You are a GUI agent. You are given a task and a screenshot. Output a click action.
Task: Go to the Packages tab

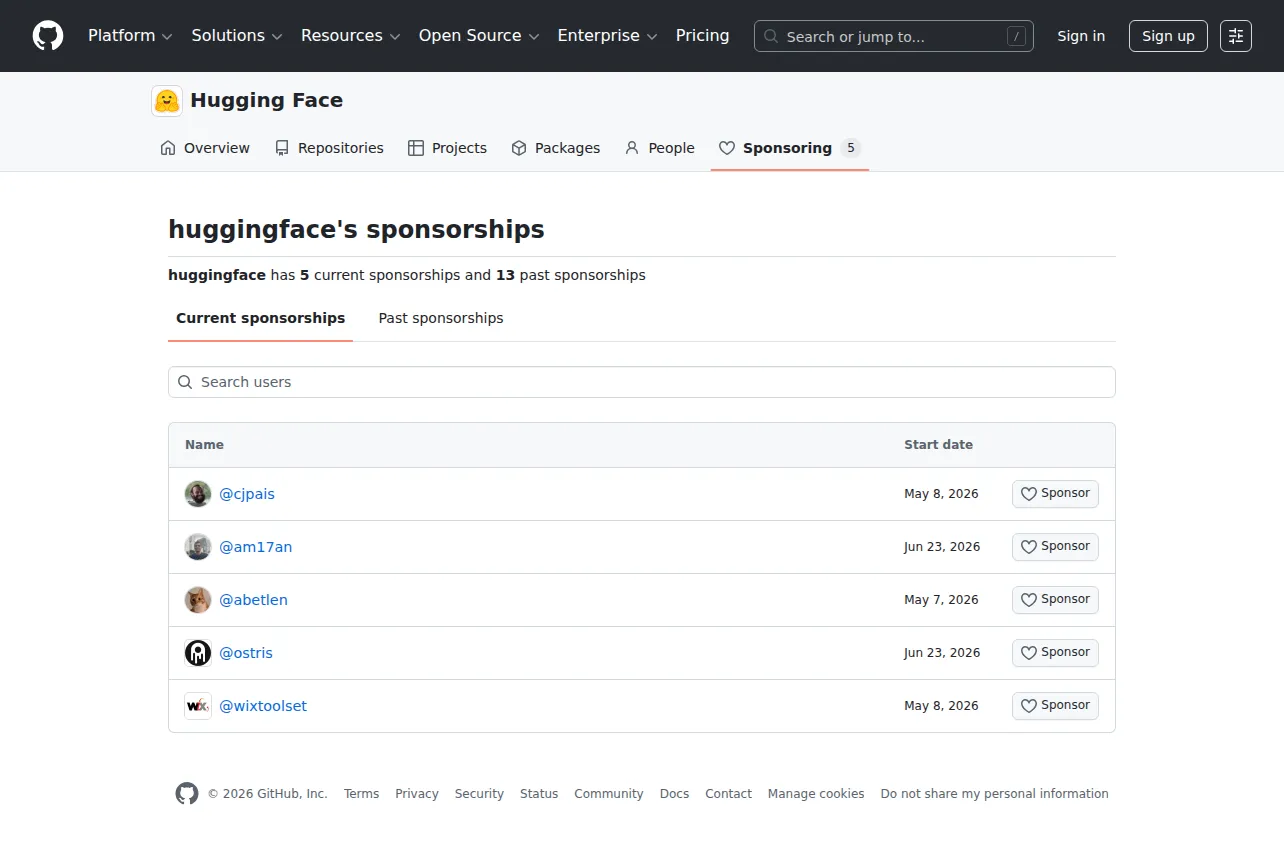(x=556, y=148)
